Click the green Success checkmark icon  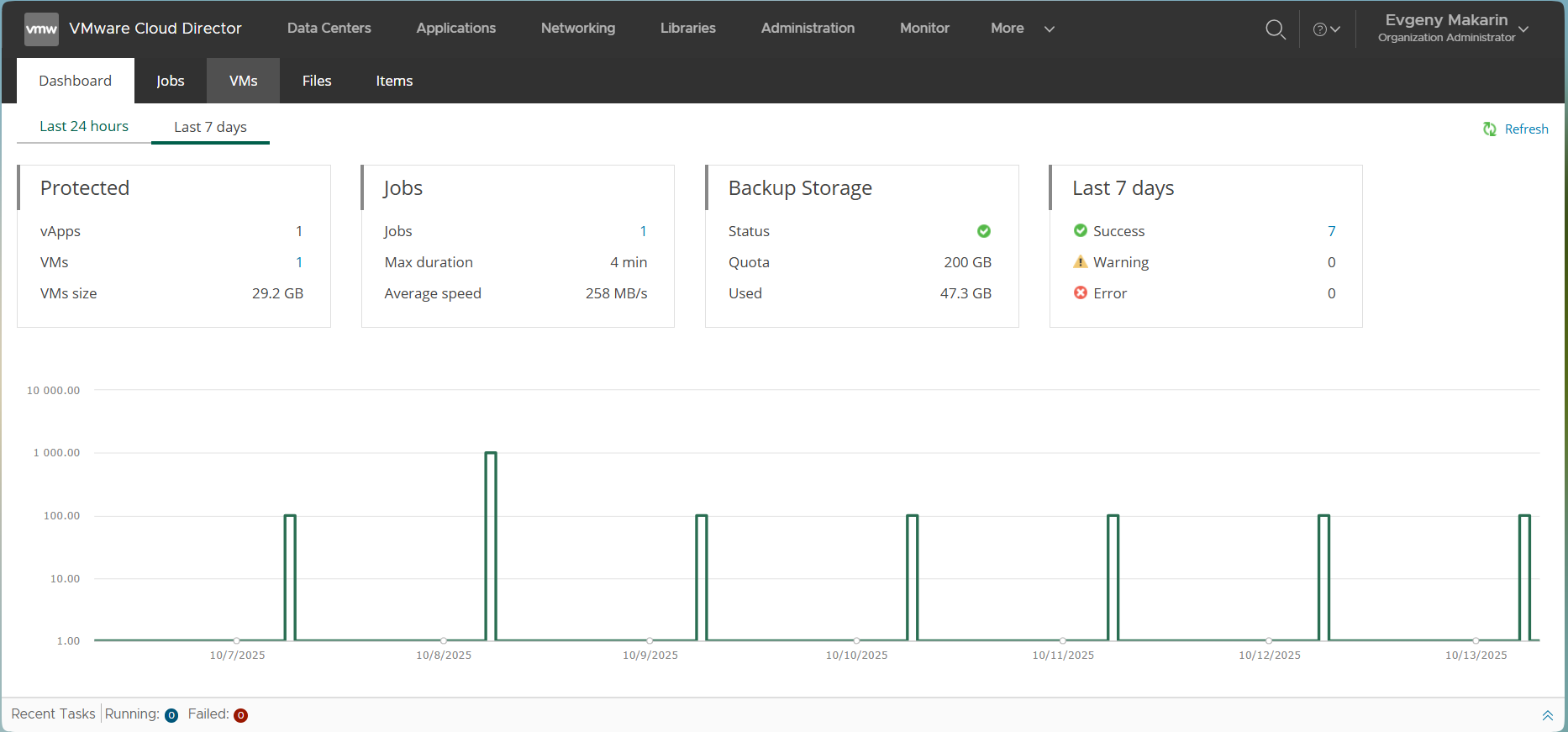[1081, 230]
